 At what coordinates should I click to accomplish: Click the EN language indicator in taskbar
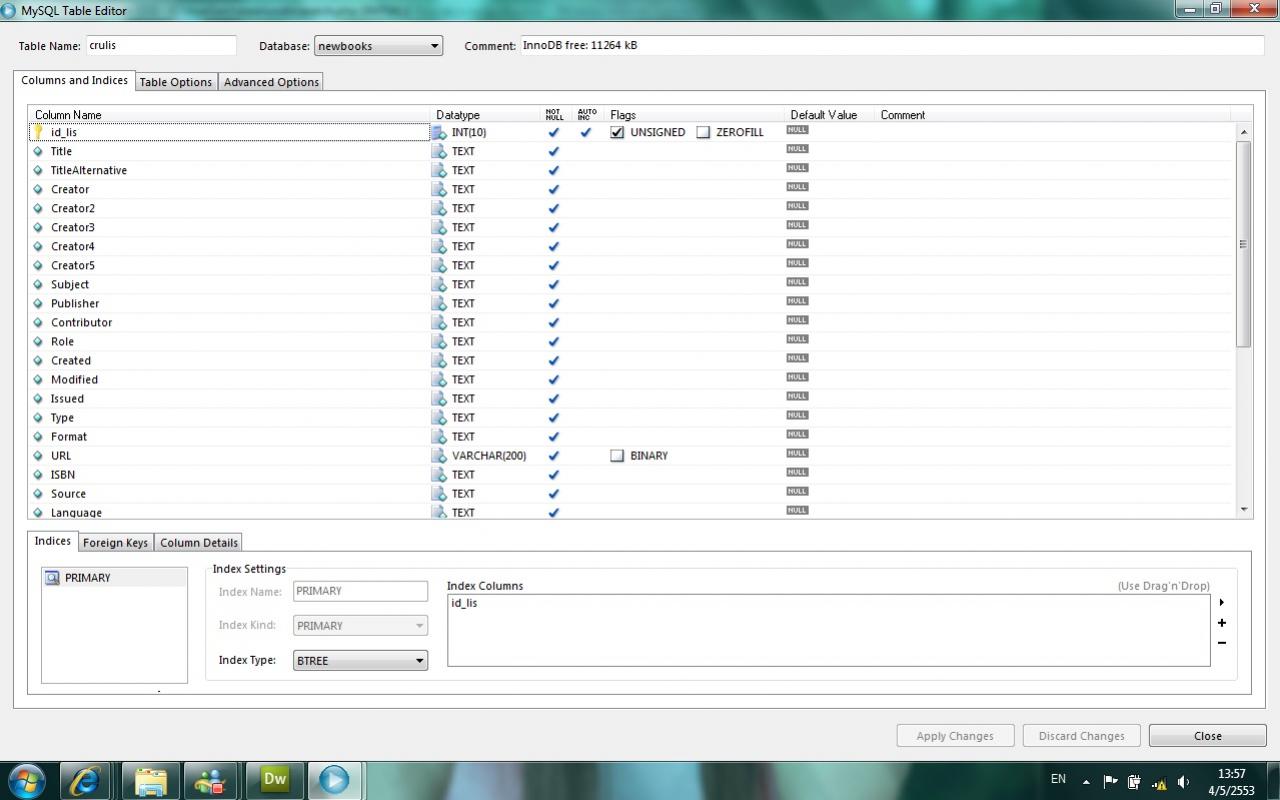click(x=1058, y=778)
